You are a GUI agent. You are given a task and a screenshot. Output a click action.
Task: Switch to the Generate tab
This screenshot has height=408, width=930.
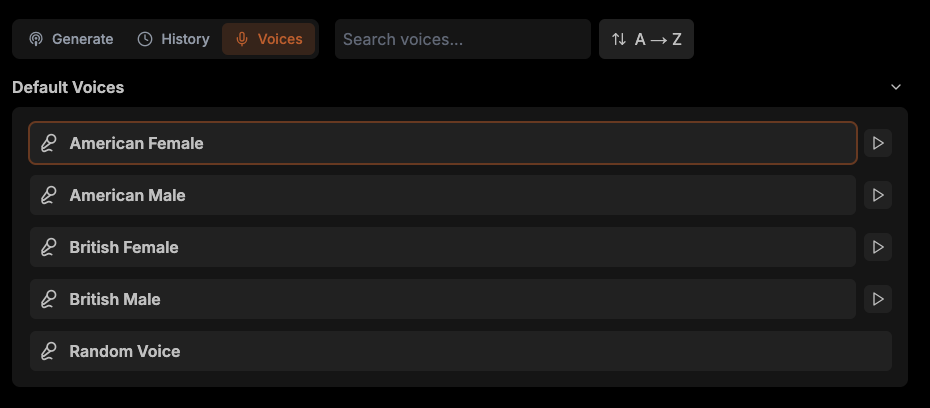[x=71, y=39]
